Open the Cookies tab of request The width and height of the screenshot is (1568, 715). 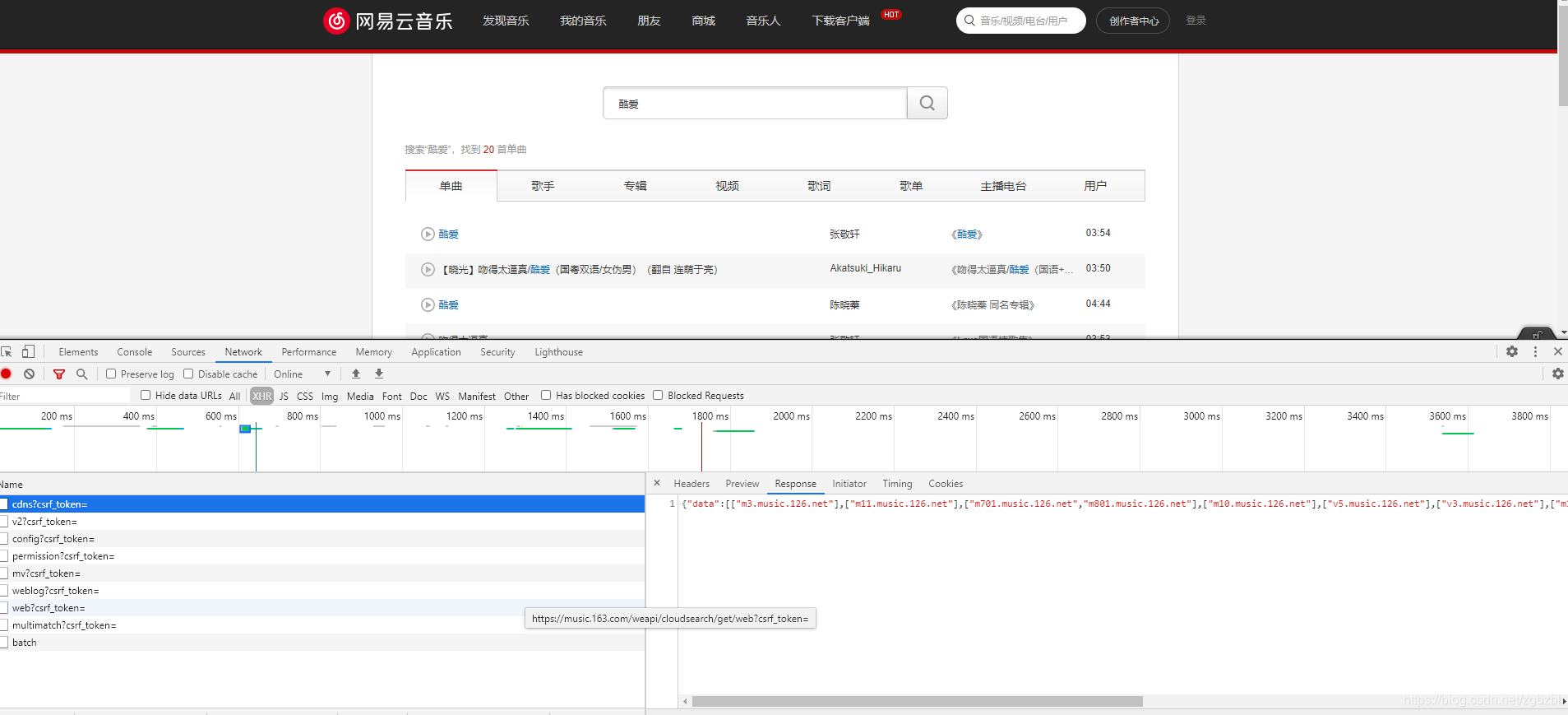[946, 483]
